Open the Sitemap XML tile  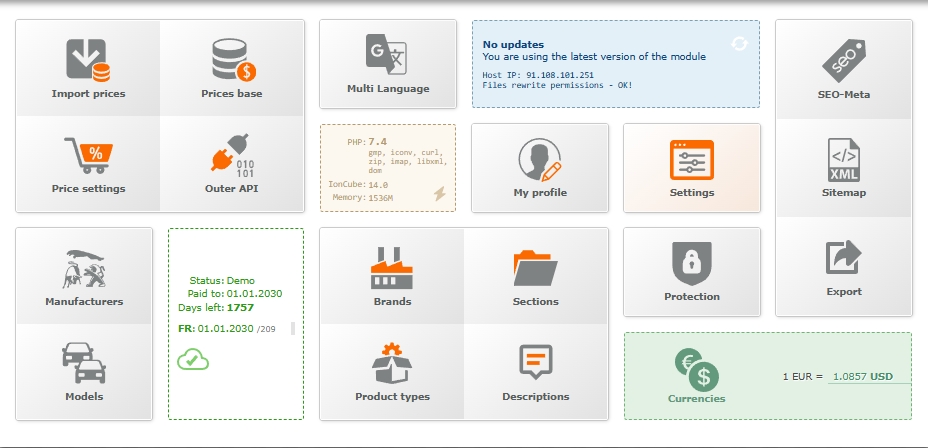tap(844, 166)
